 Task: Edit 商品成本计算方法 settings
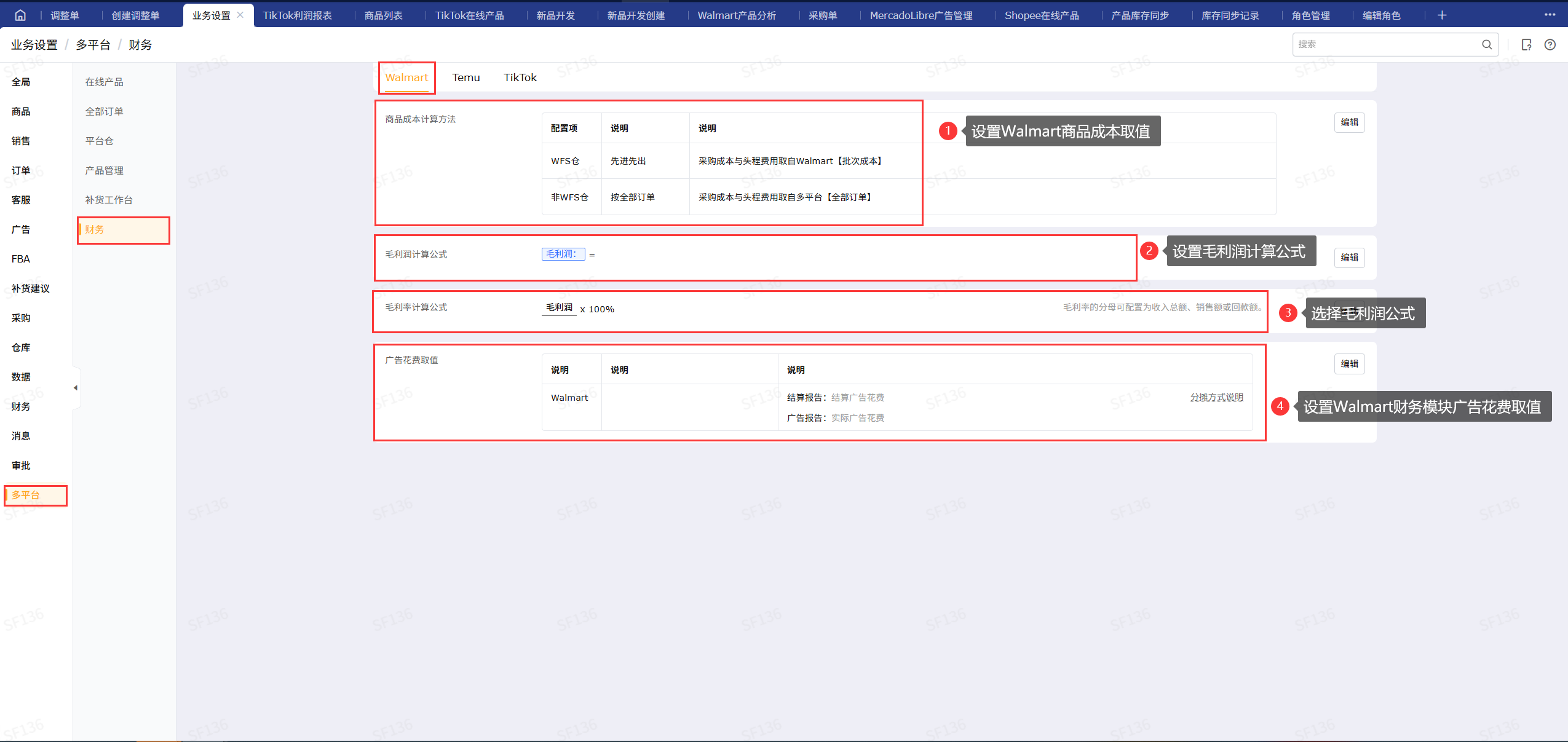[1350, 122]
